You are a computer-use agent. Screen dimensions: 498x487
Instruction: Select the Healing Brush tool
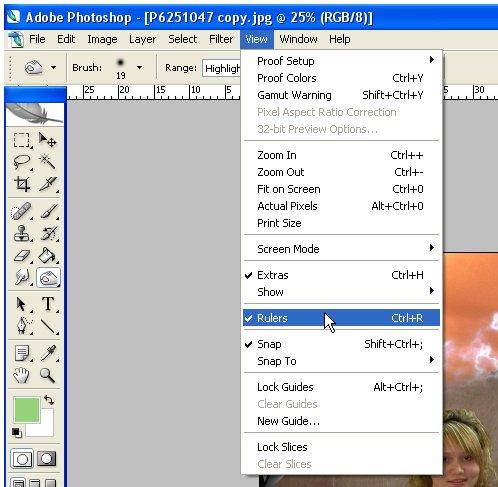(21, 211)
